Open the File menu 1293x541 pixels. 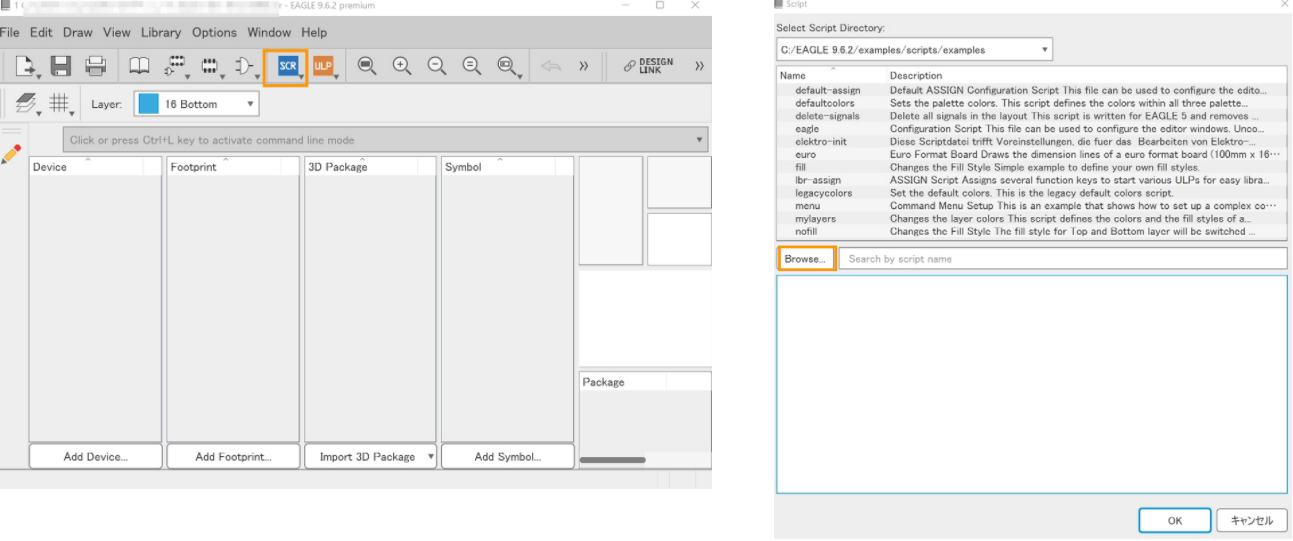tap(10, 32)
